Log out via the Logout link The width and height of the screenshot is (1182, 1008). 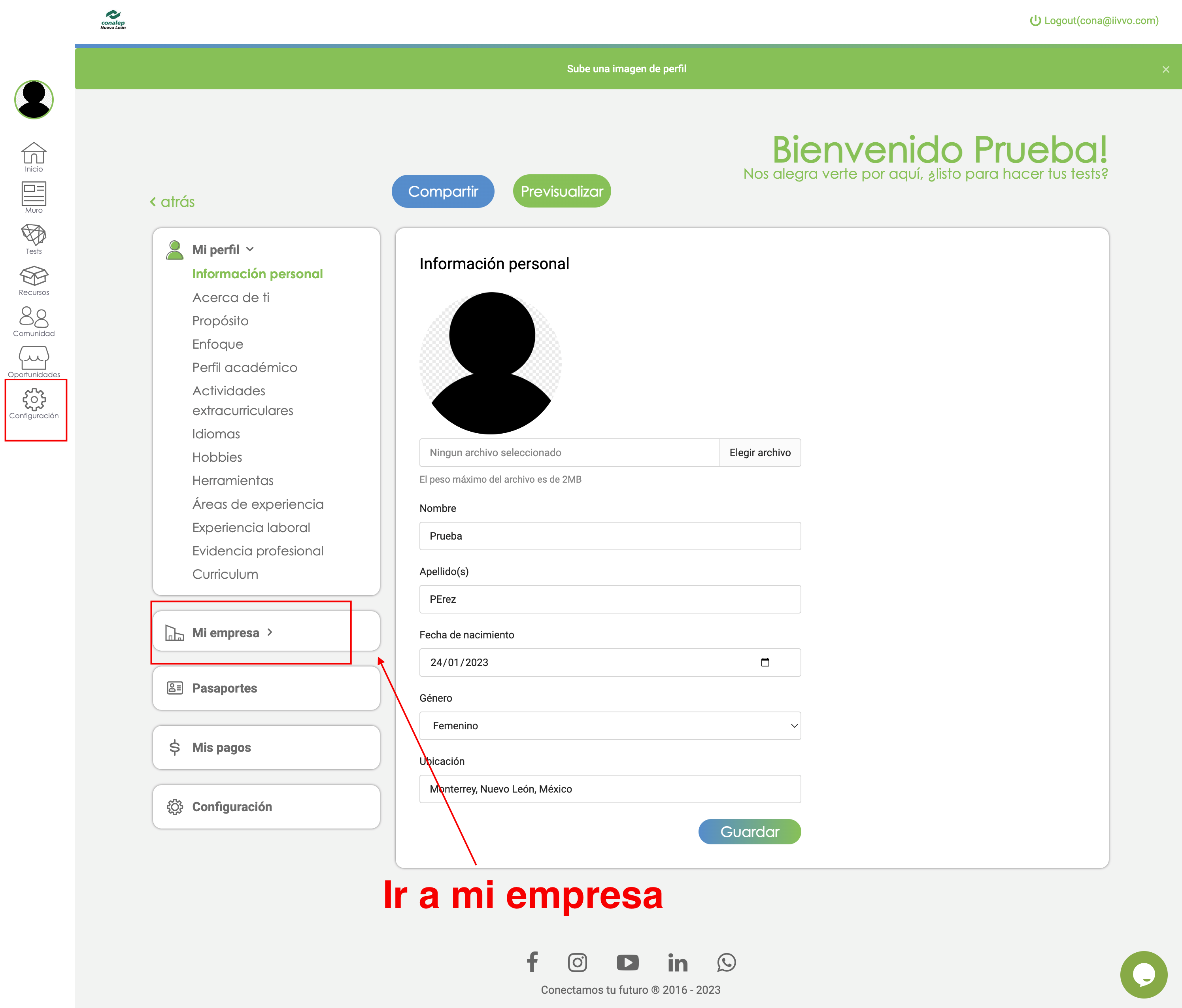(x=1093, y=21)
